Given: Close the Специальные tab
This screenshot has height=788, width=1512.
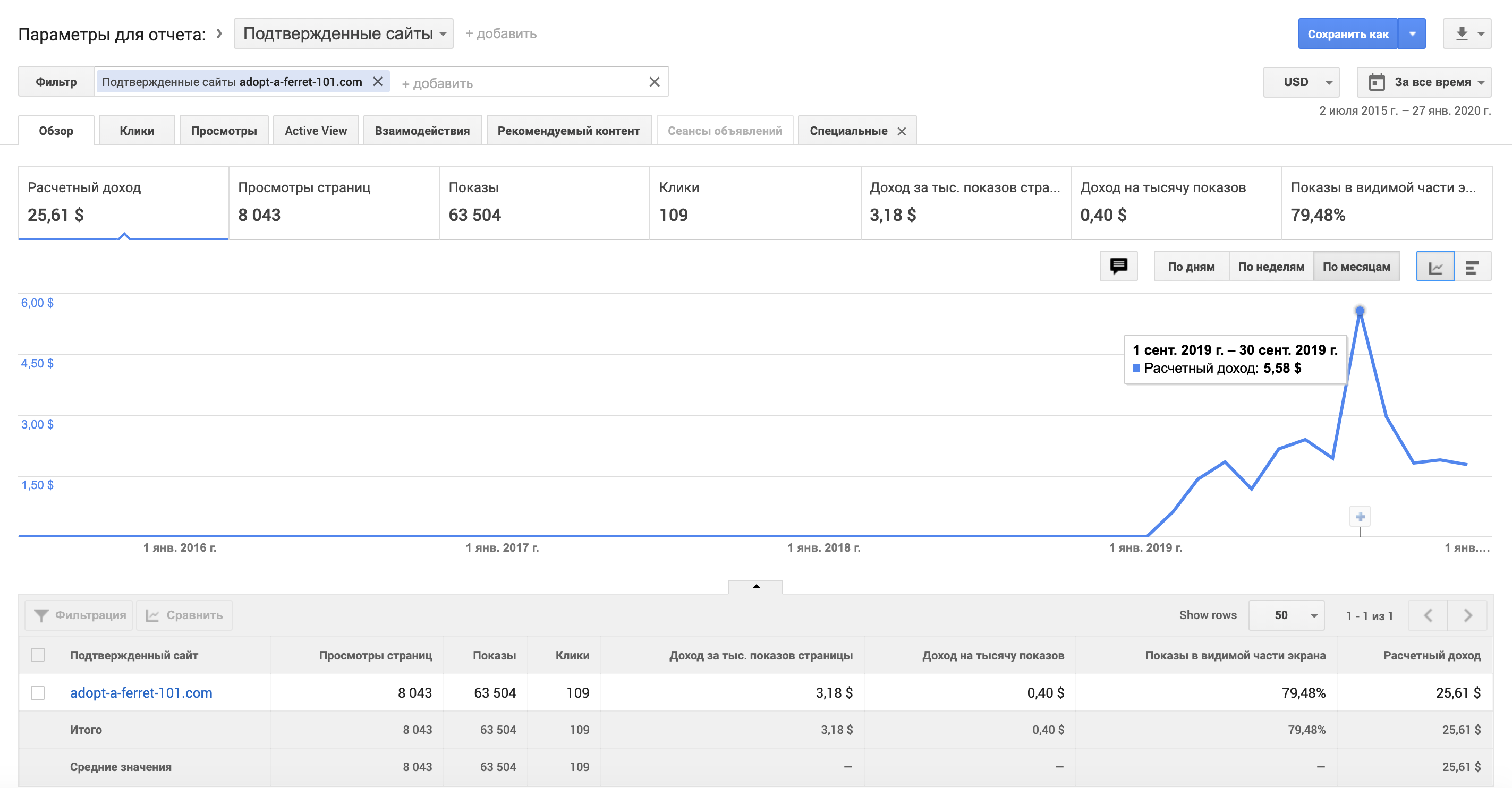Looking at the screenshot, I should (902, 132).
